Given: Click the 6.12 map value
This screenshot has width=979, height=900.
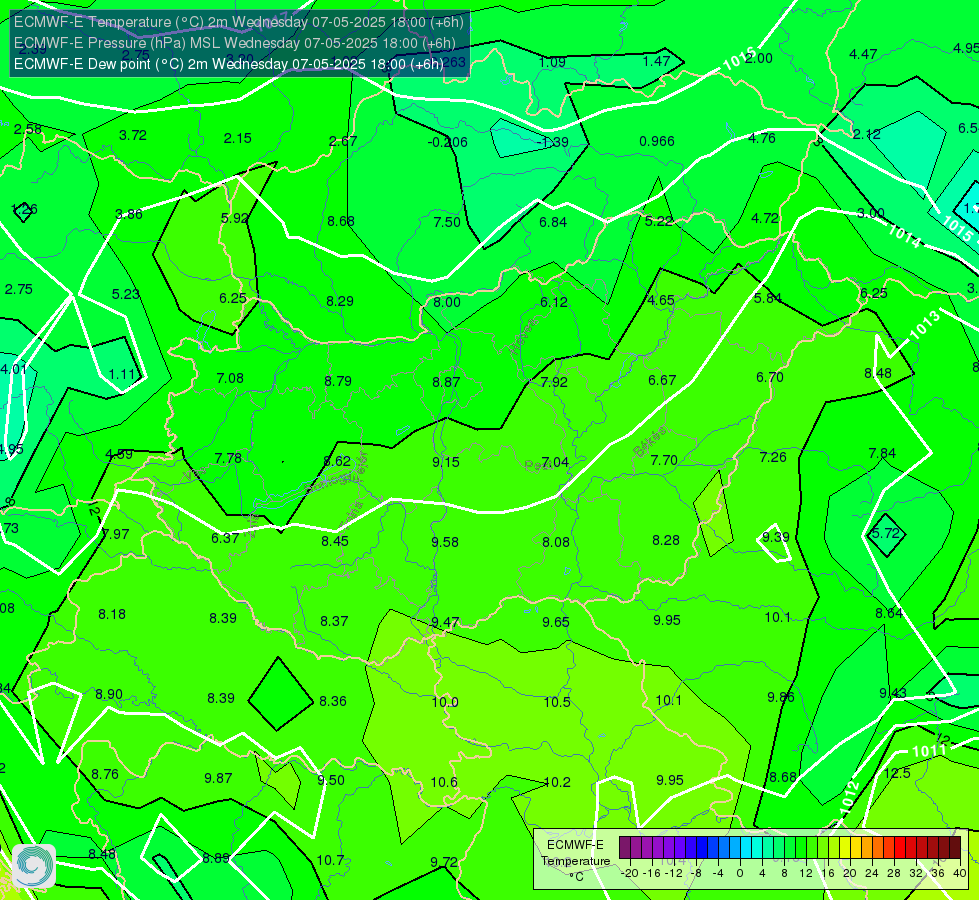Looking at the screenshot, I should click(x=554, y=302).
